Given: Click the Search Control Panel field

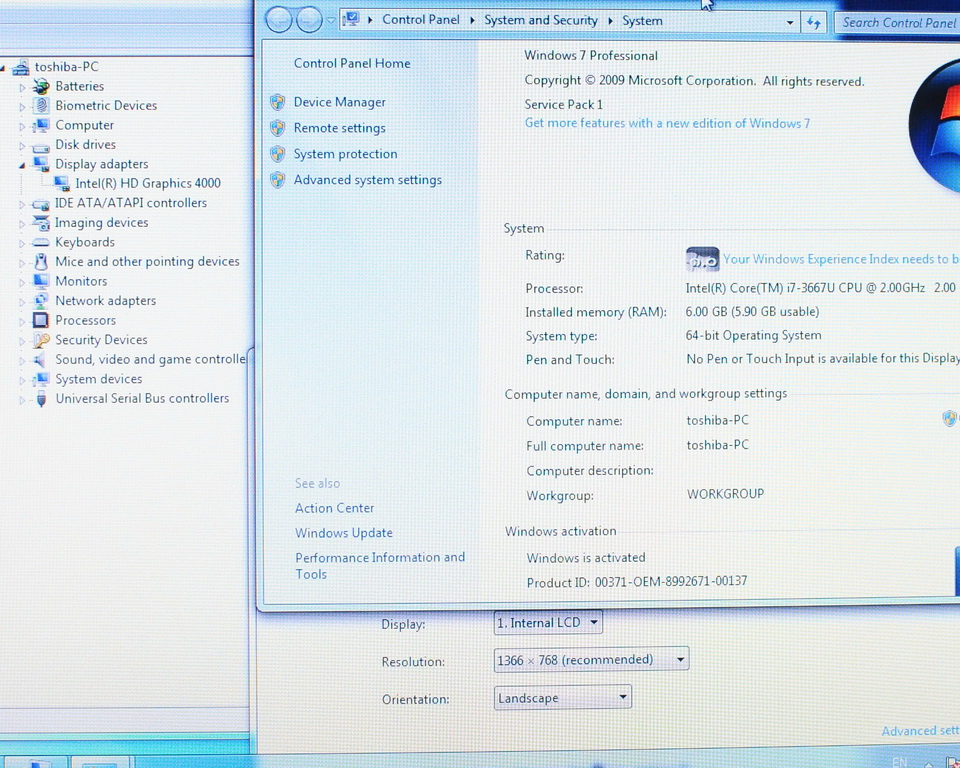Looking at the screenshot, I should [x=897, y=23].
